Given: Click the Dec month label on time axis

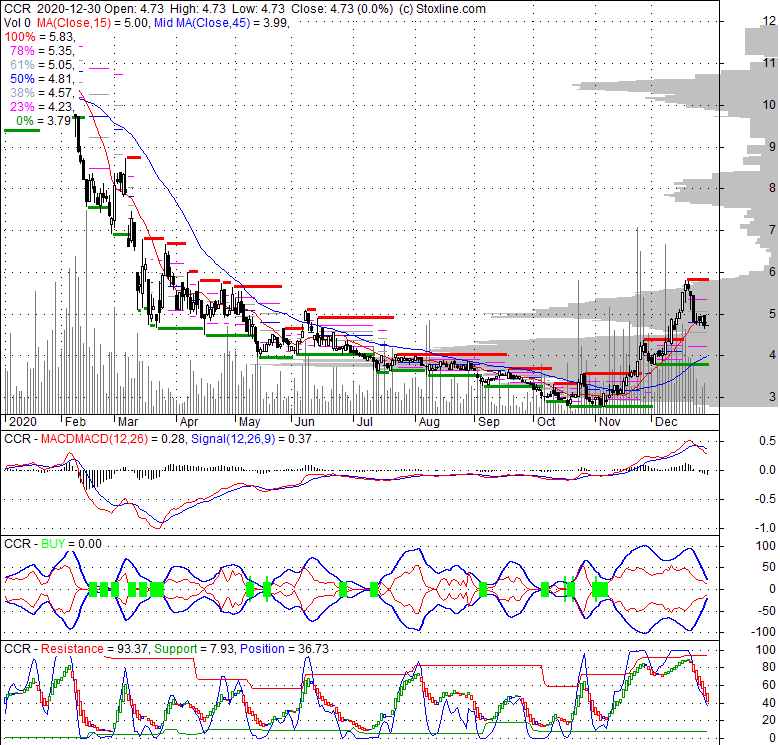Looking at the screenshot, I should click(666, 422).
